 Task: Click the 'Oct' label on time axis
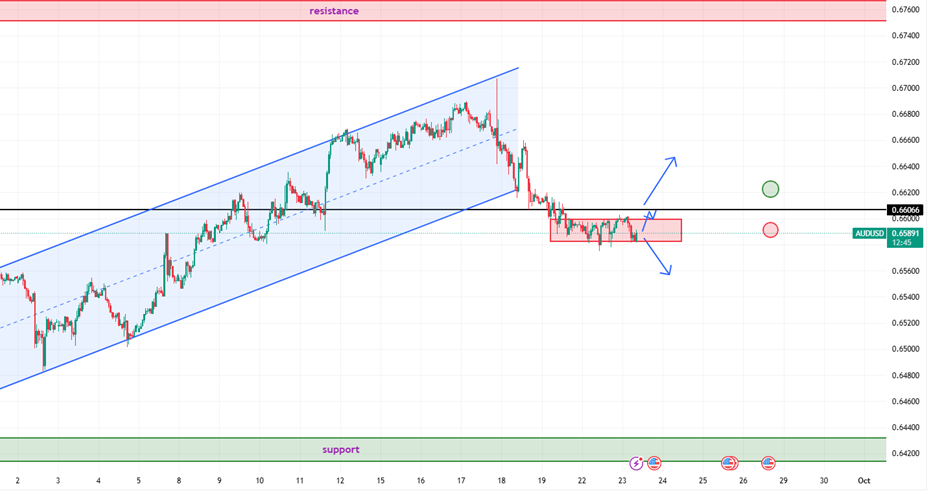click(865, 481)
